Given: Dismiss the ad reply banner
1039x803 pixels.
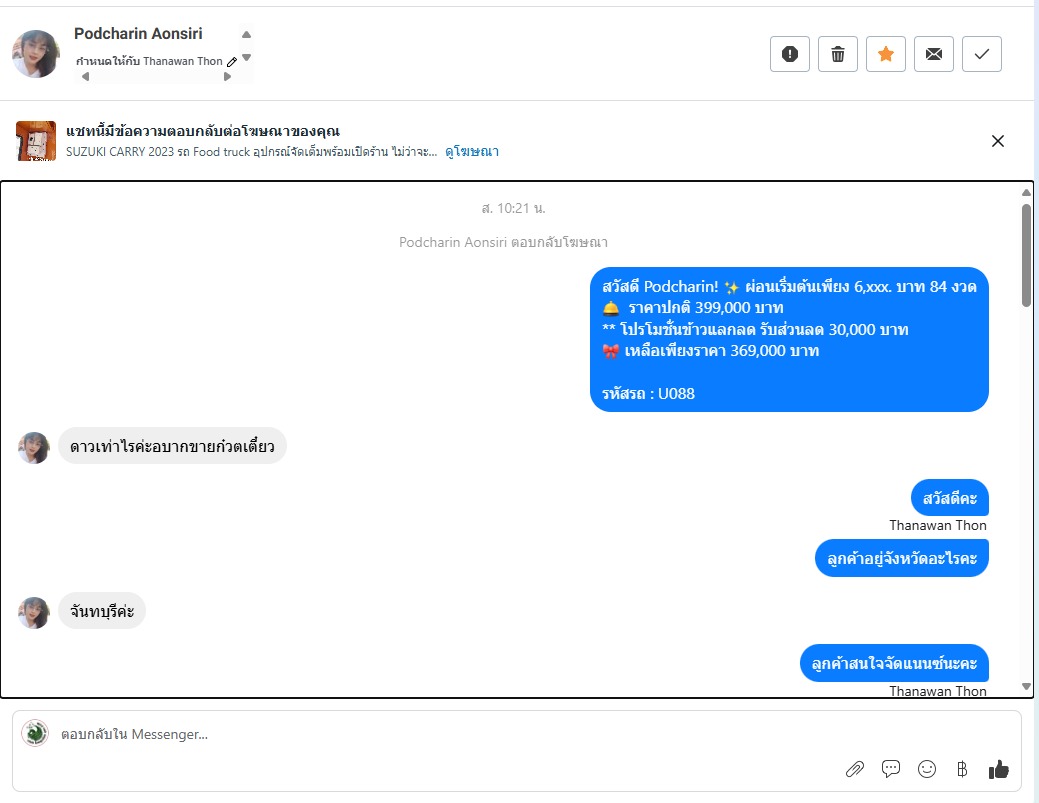Looking at the screenshot, I should 997,141.
